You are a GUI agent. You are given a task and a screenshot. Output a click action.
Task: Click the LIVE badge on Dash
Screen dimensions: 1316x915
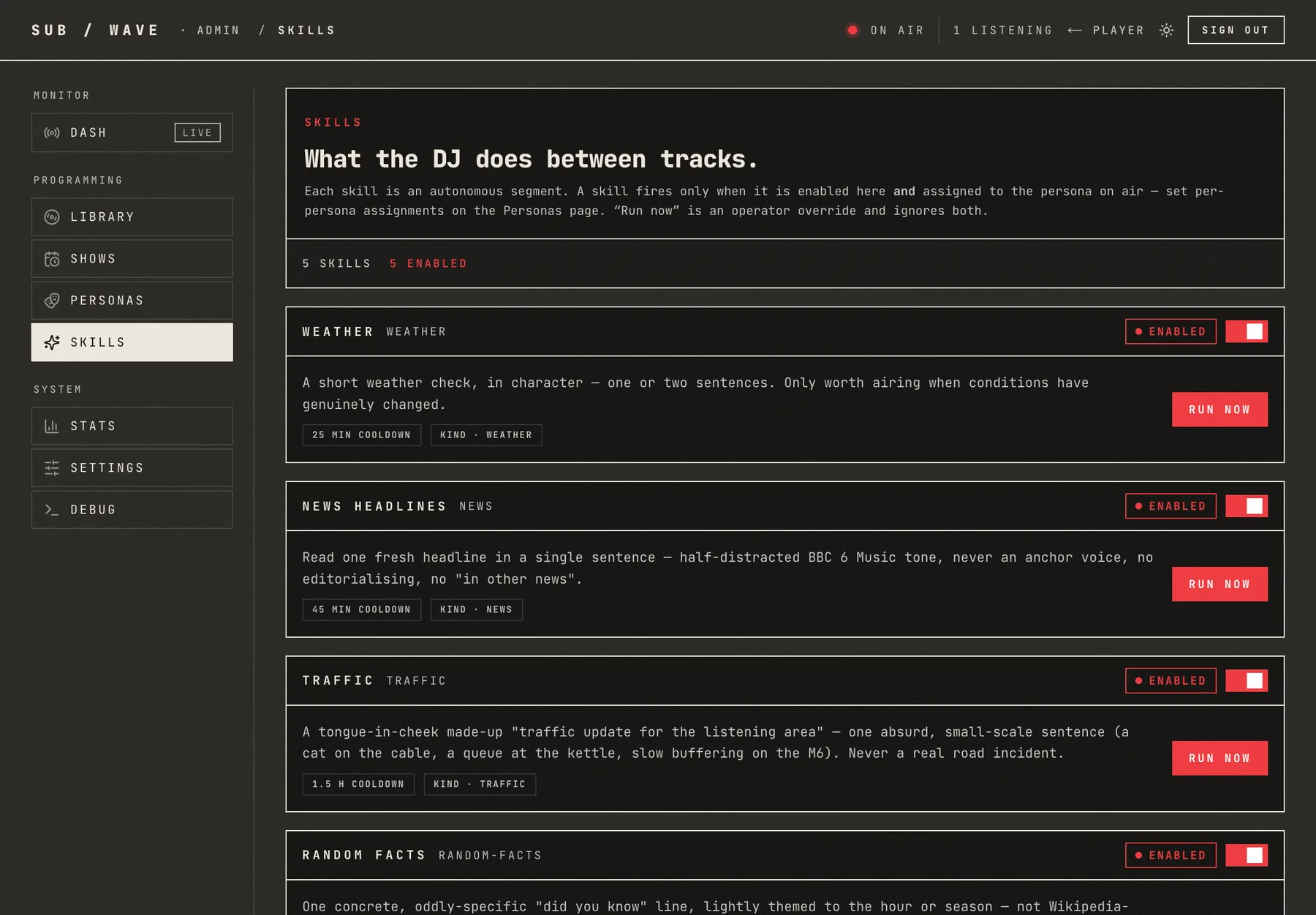click(197, 132)
